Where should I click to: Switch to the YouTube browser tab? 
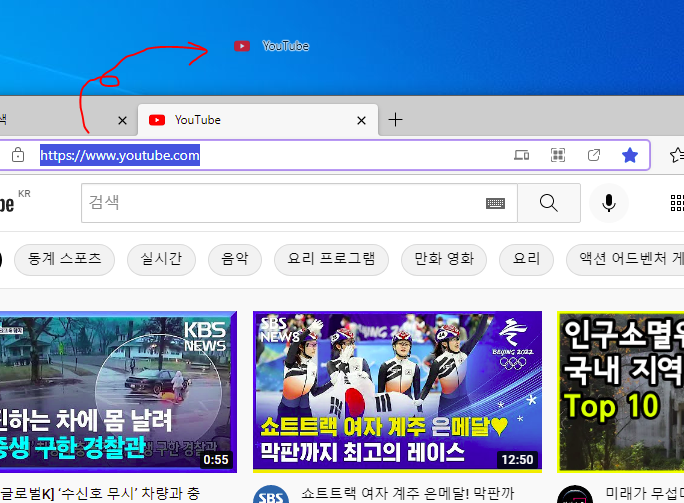[x=258, y=120]
